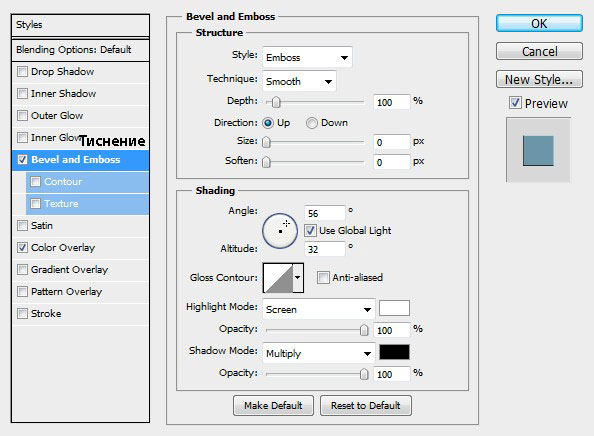Viewport: 594px width, 436px height.
Task: Click the Soften slider handle
Action: tap(266, 162)
